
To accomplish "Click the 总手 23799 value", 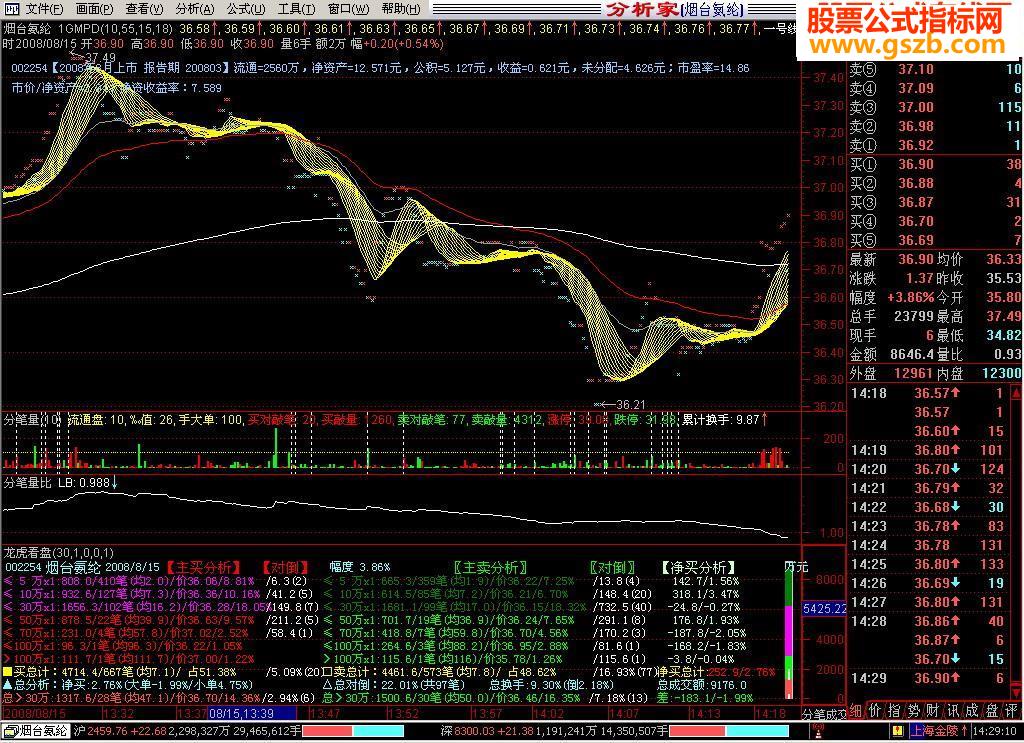I will (912, 317).
